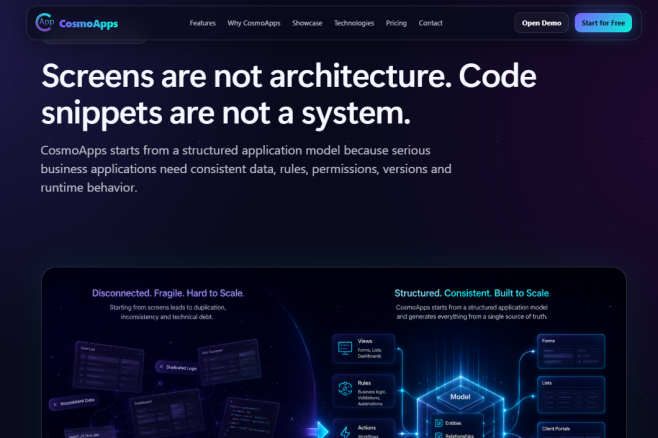Click the Model cube label
Viewport: 658px width, 438px height.
pyautogui.click(x=460, y=396)
